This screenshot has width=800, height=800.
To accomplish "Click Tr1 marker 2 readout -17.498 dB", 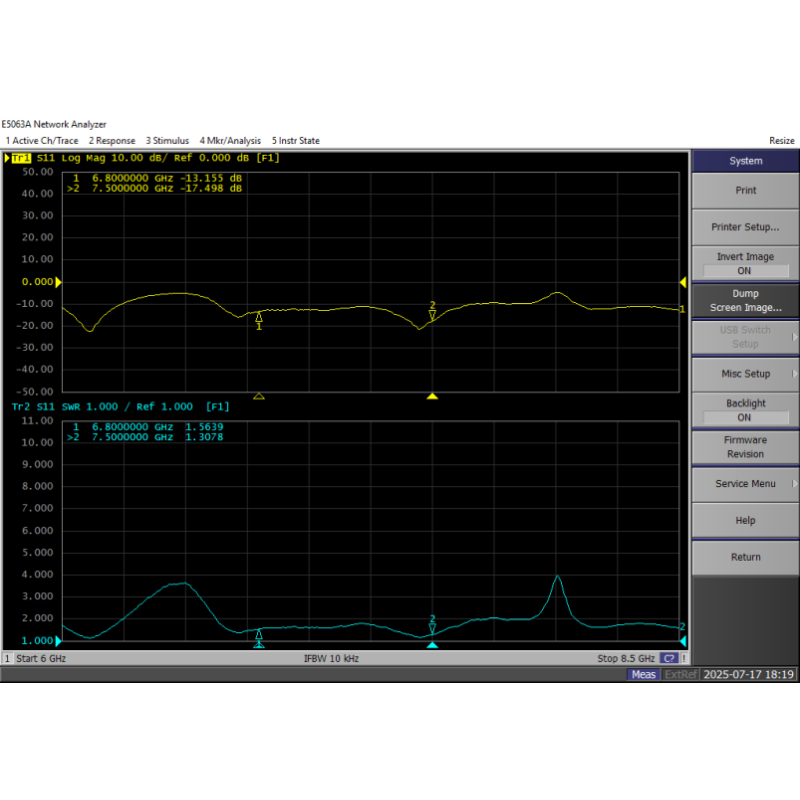I will coord(211,188).
